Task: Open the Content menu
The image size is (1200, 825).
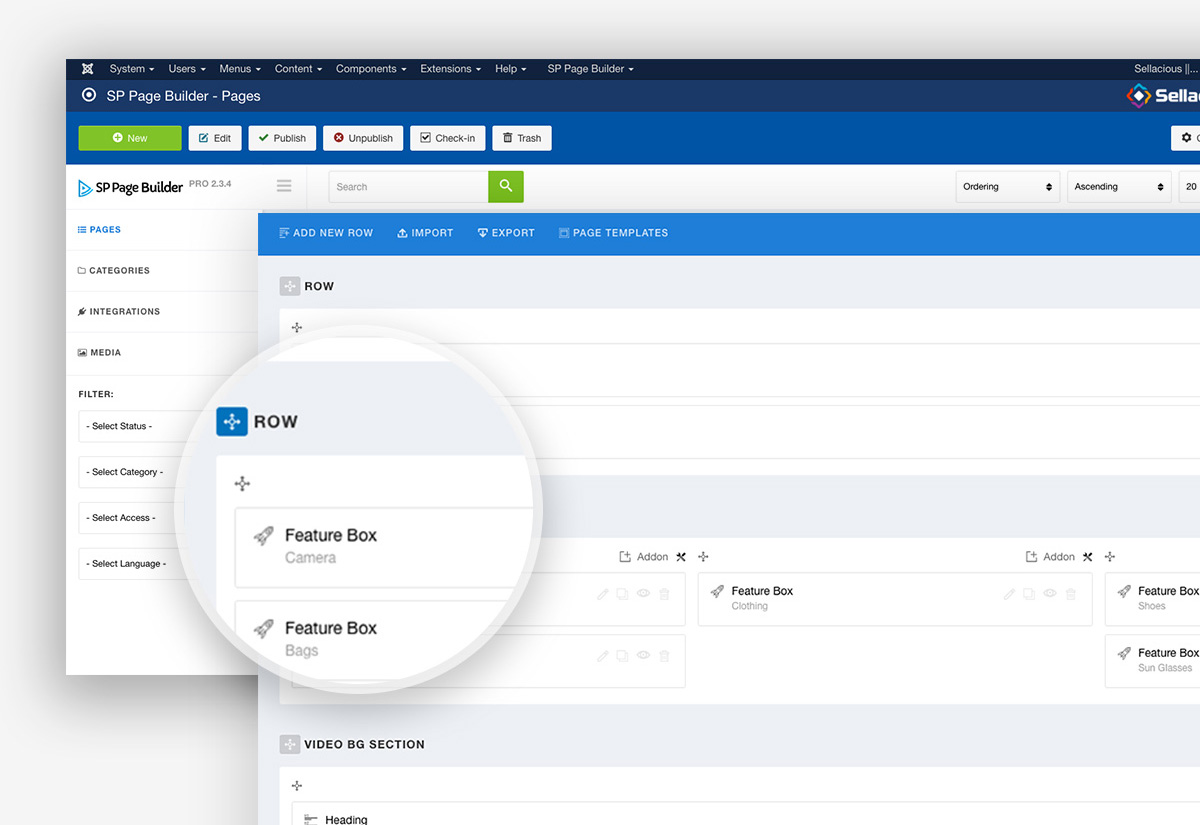Action: [298, 69]
